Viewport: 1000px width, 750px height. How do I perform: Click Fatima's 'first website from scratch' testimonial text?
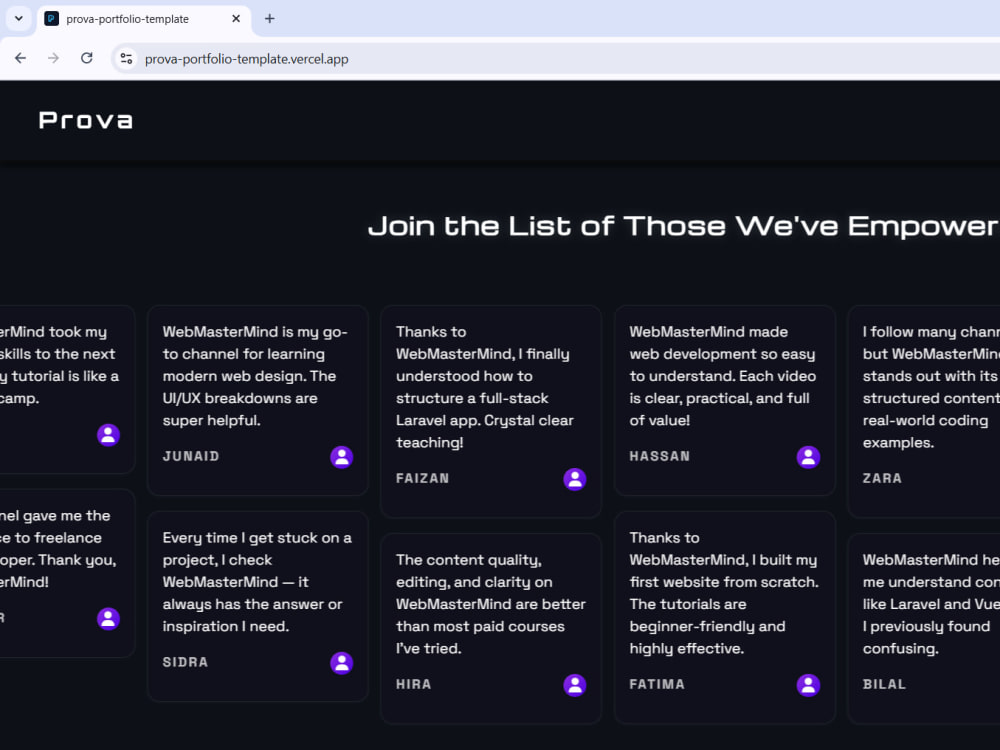(724, 593)
